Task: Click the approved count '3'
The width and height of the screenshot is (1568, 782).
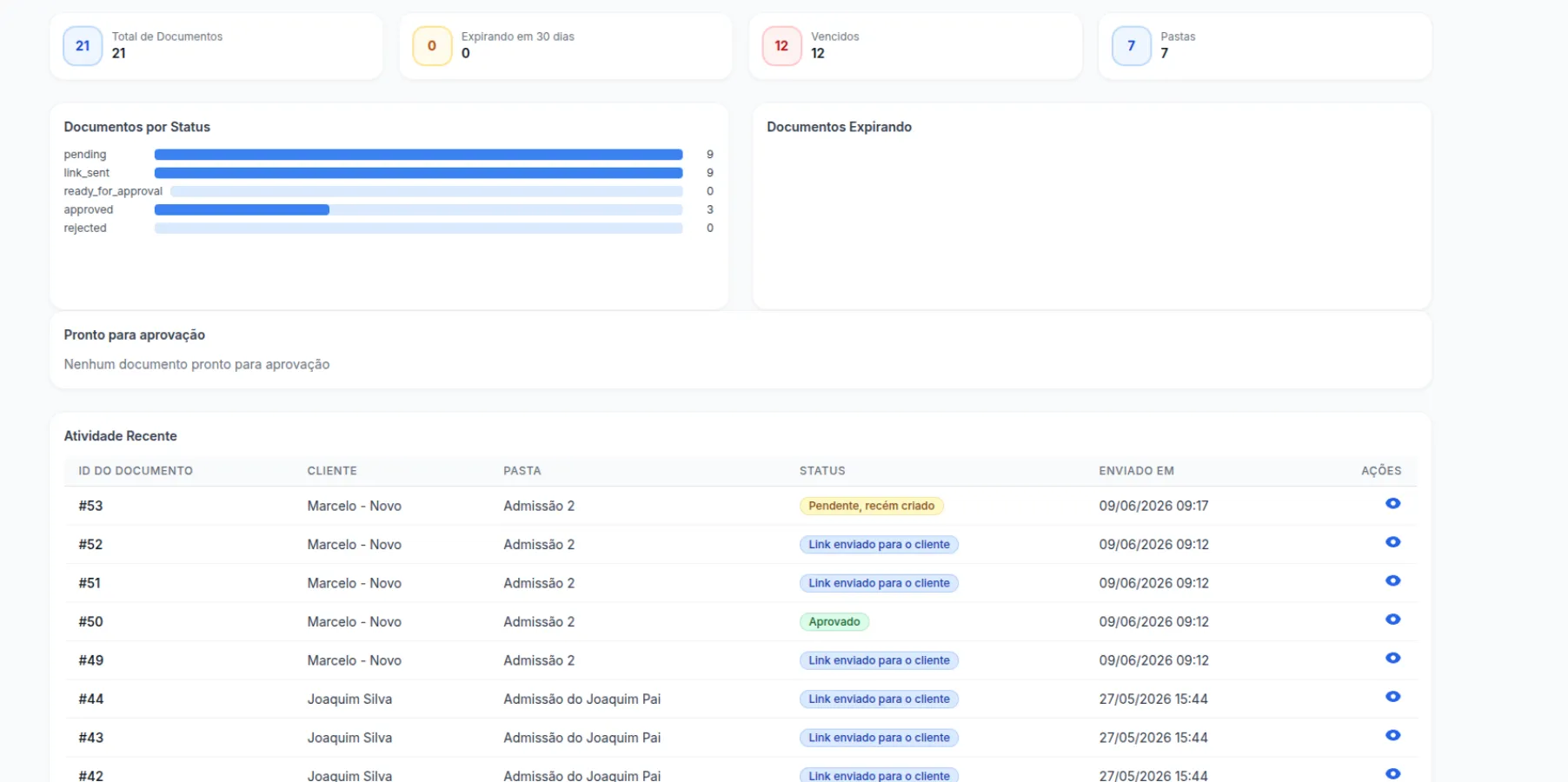Action: point(710,209)
